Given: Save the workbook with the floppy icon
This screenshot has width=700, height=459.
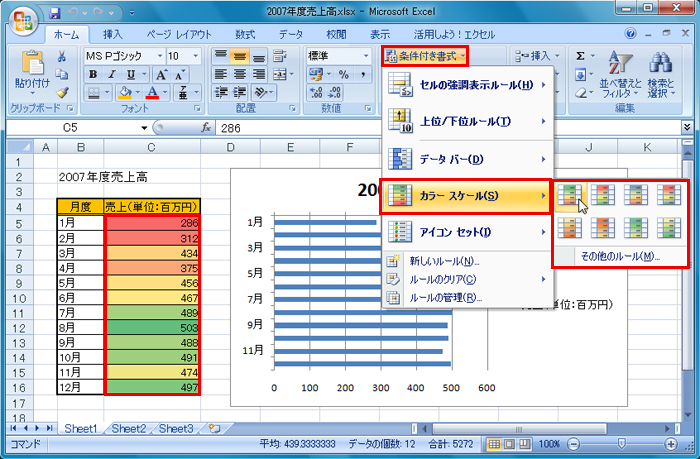Looking at the screenshot, I should click(x=54, y=13).
